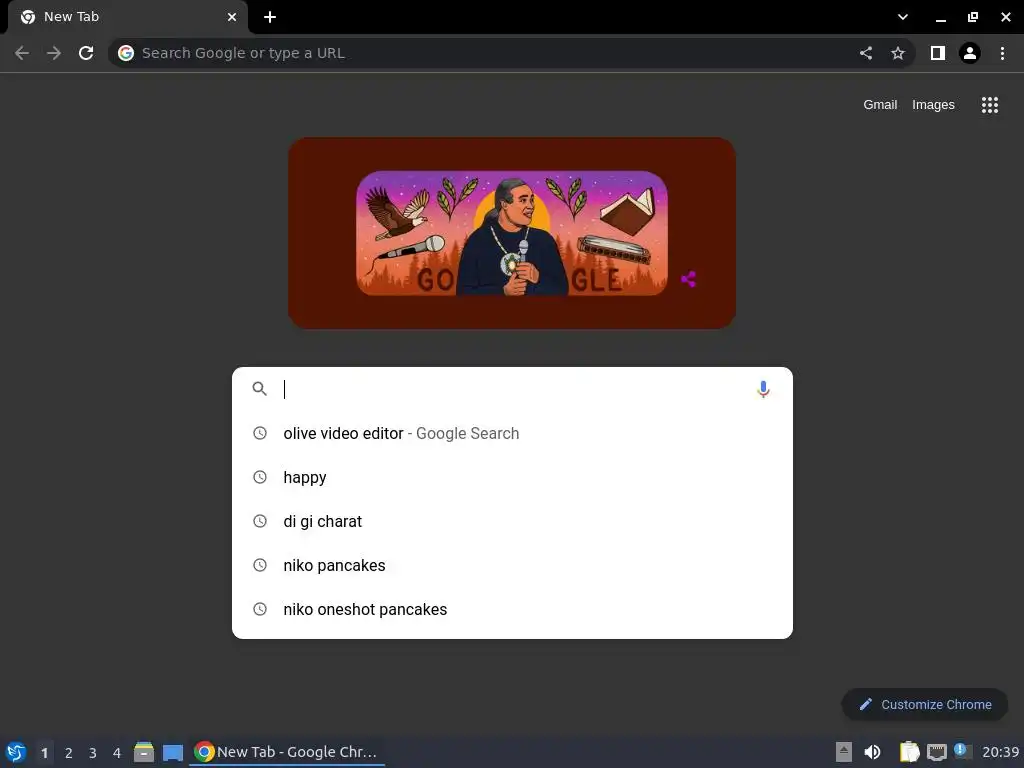Start voice search with microphone
Screen dimensions: 1024x768
click(763, 389)
